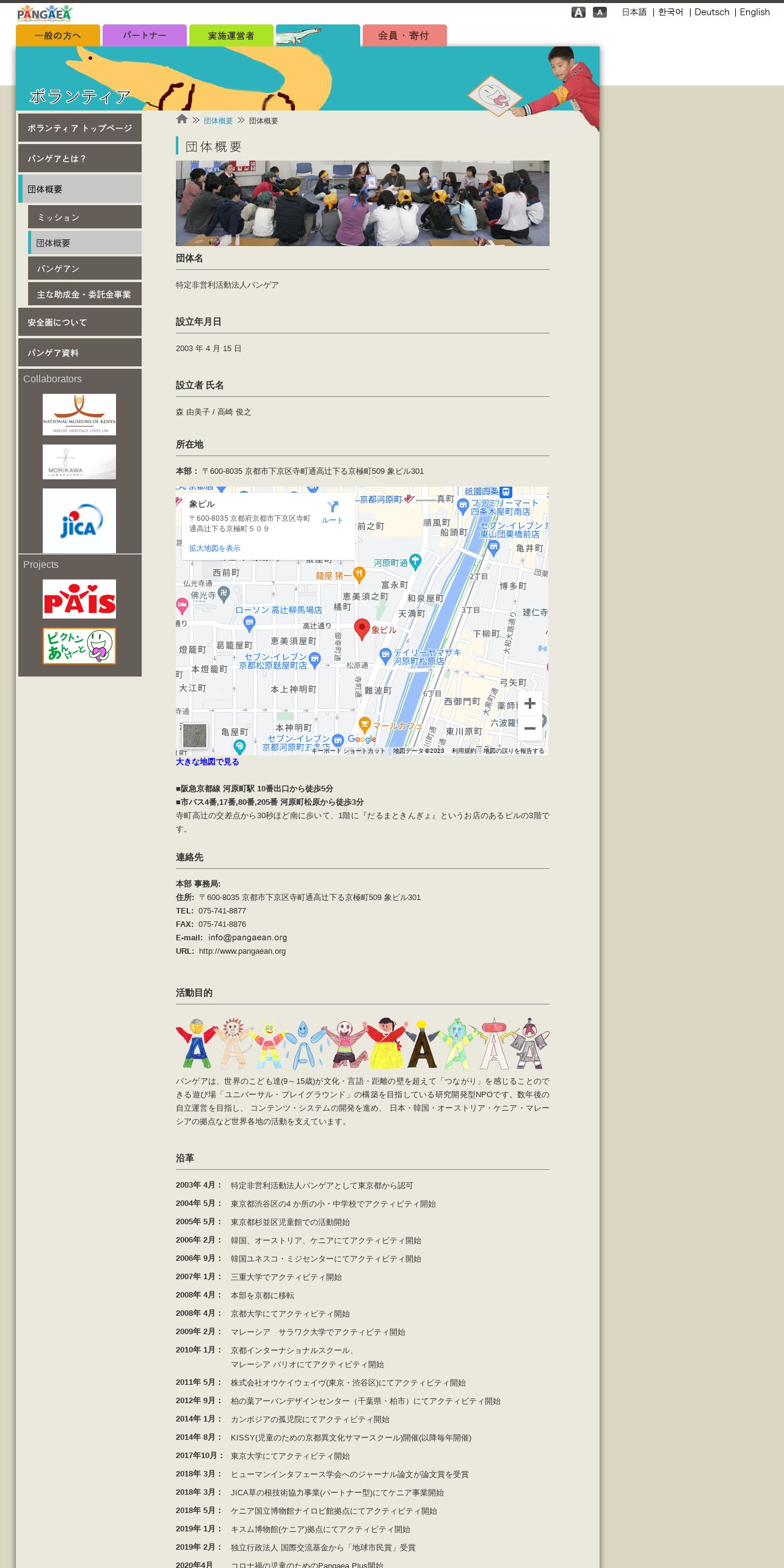The height and width of the screenshot is (1568, 784).
Task: Switch language to 日本語
Action: 634,12
